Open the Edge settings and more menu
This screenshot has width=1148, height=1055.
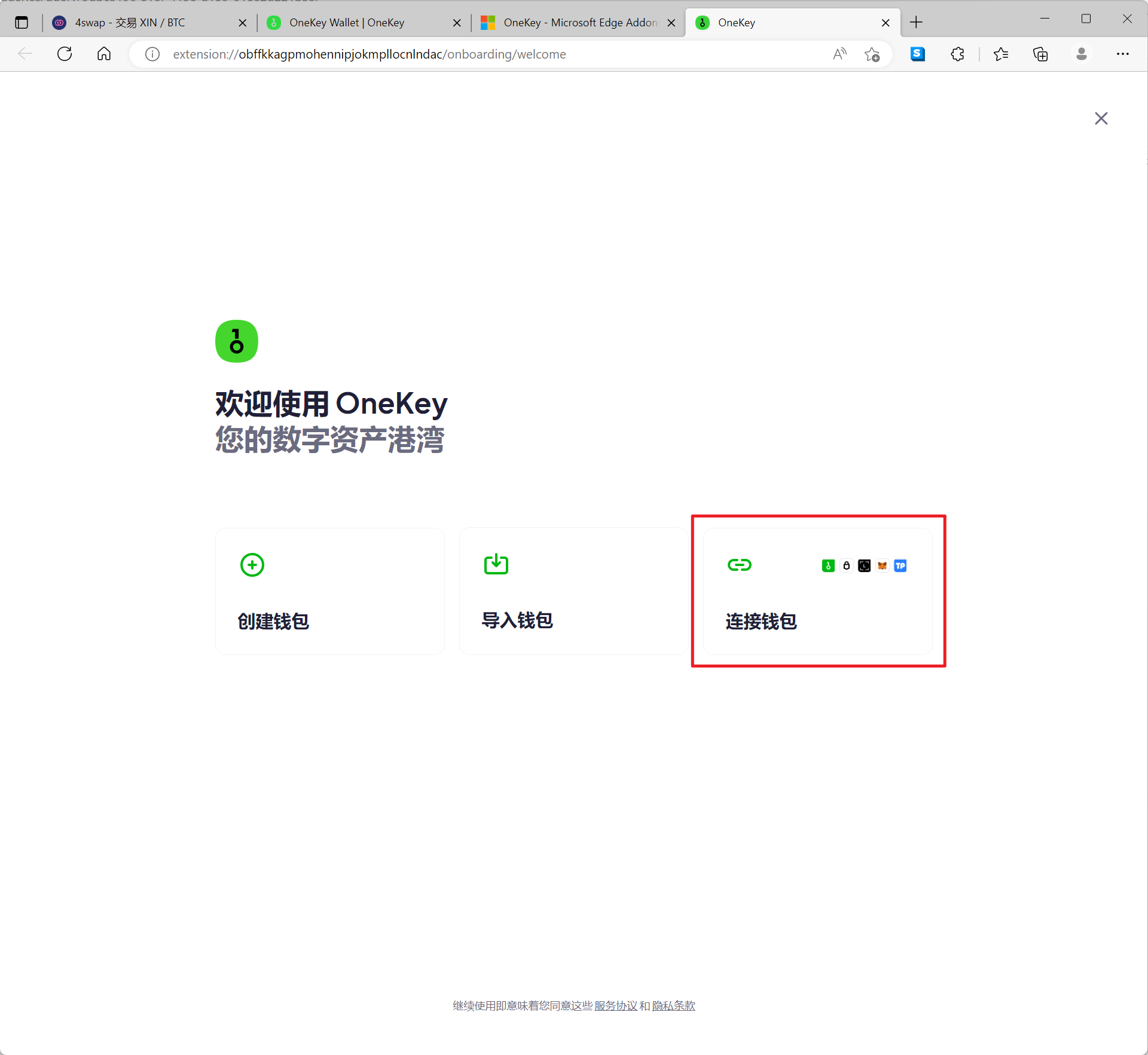click(x=1122, y=54)
